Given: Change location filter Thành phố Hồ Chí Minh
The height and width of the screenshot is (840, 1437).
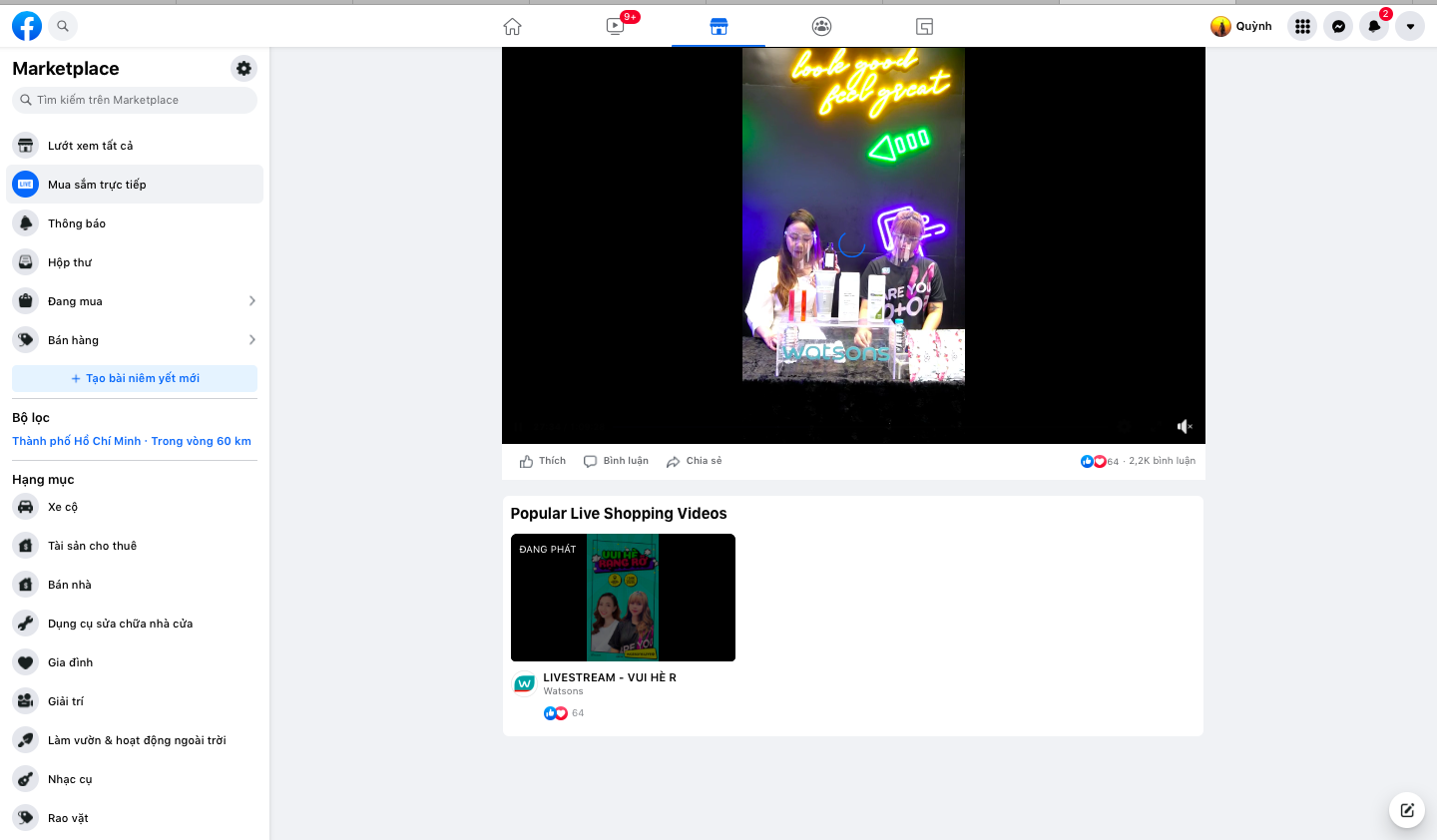Looking at the screenshot, I should [x=132, y=441].
